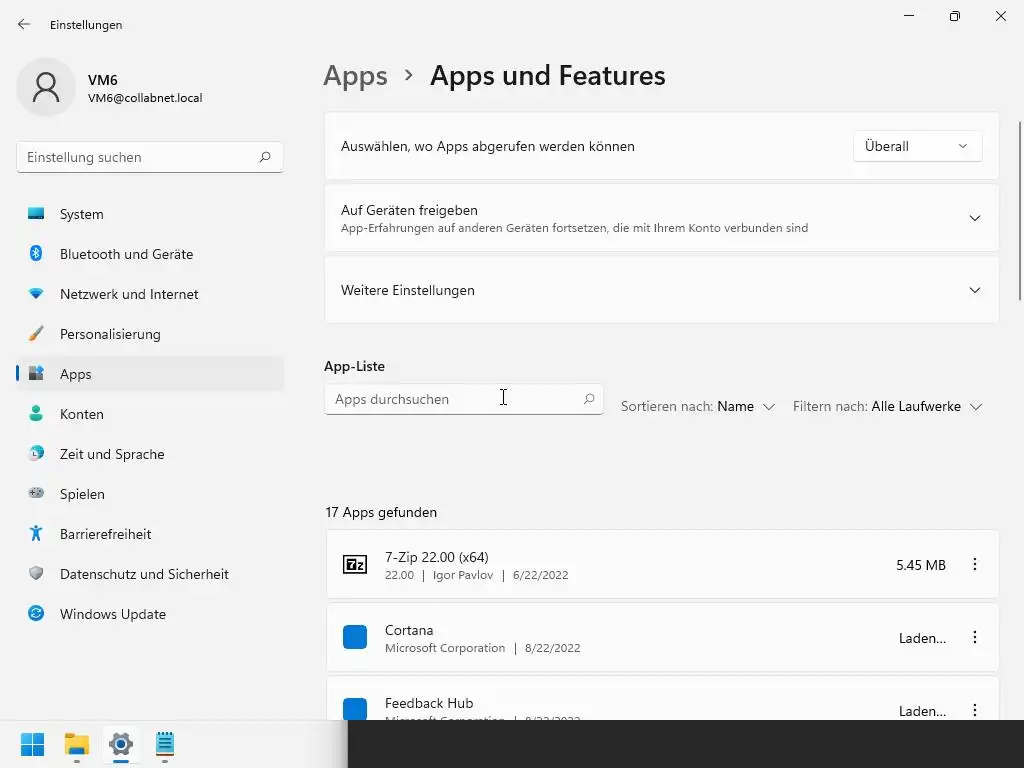This screenshot has height=768, width=1024.
Task: Click the 7-Zip app icon
Action: tap(355, 565)
